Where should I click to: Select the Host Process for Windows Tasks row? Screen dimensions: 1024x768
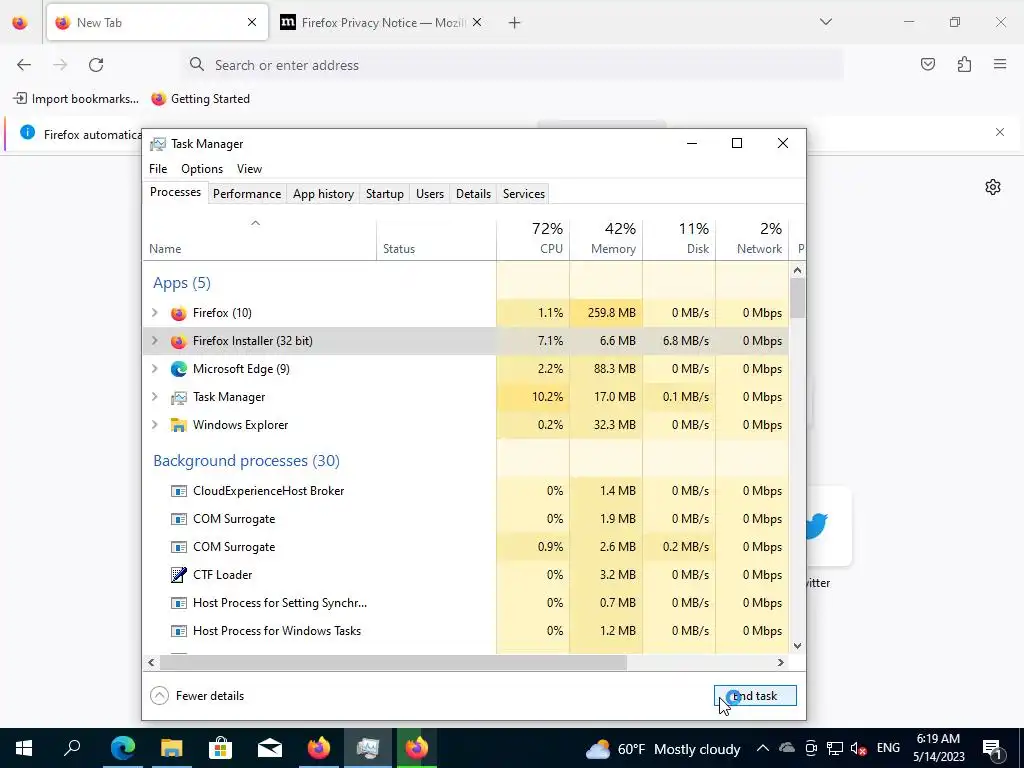pyautogui.click(x=465, y=631)
